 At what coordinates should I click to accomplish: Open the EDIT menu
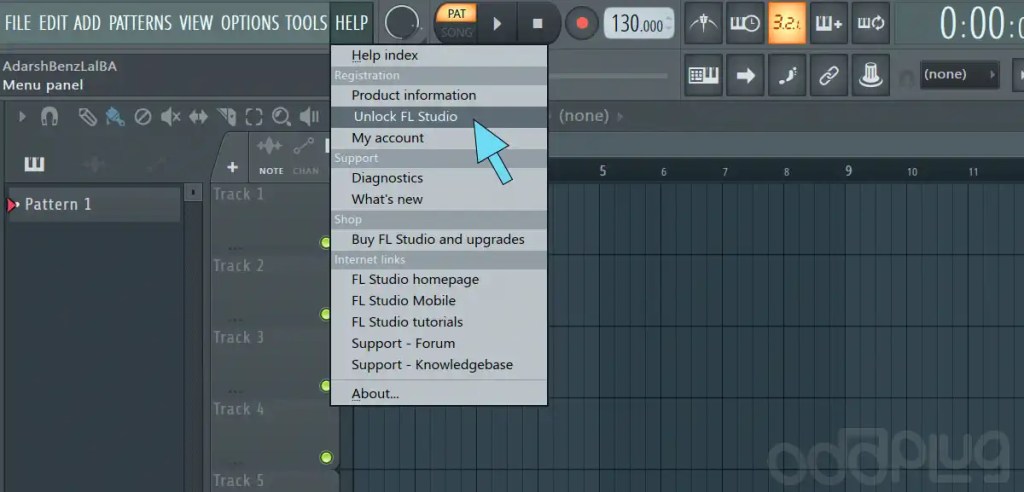(x=53, y=23)
